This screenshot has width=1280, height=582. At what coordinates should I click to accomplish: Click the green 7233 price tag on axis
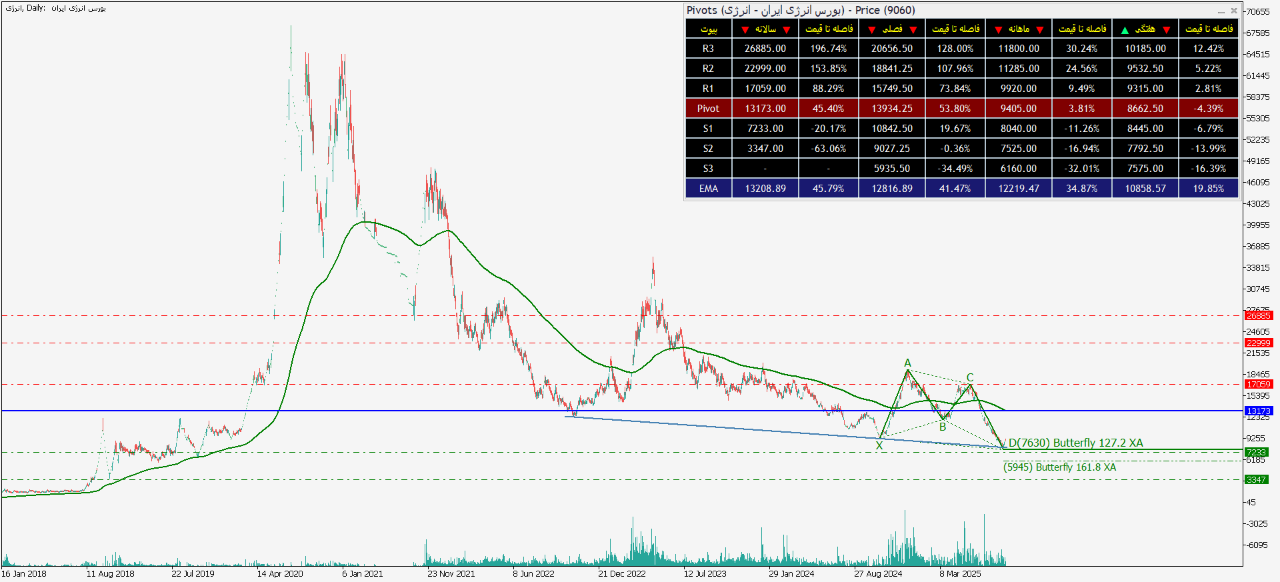point(1257,453)
